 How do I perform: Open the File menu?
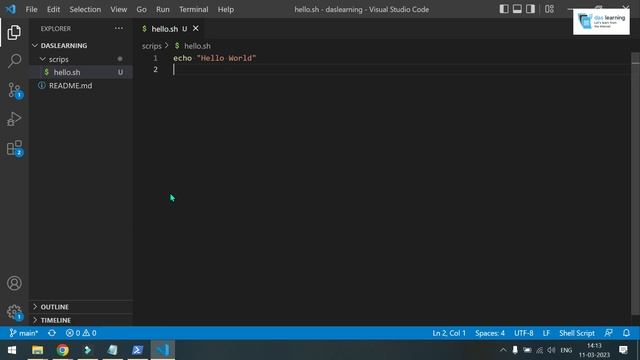click(31, 9)
